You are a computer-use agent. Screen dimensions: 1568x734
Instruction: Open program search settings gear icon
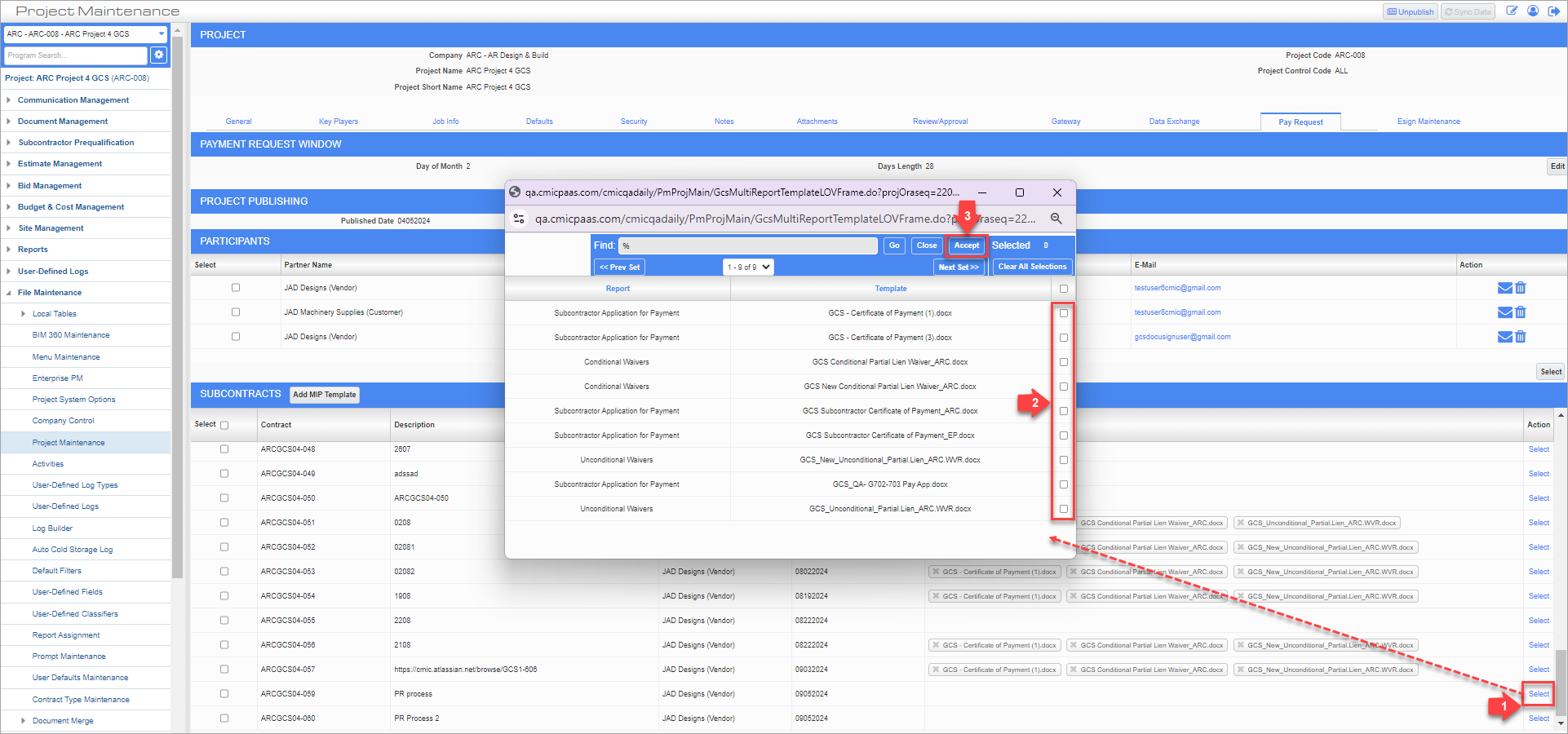[x=159, y=55]
